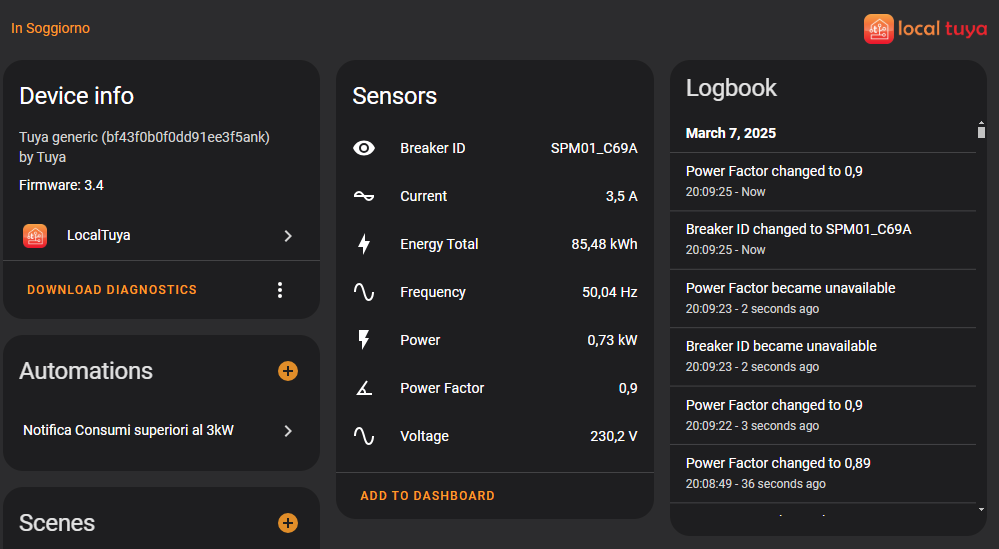Open the three-dot device menu
The image size is (999, 549).
[x=280, y=290]
